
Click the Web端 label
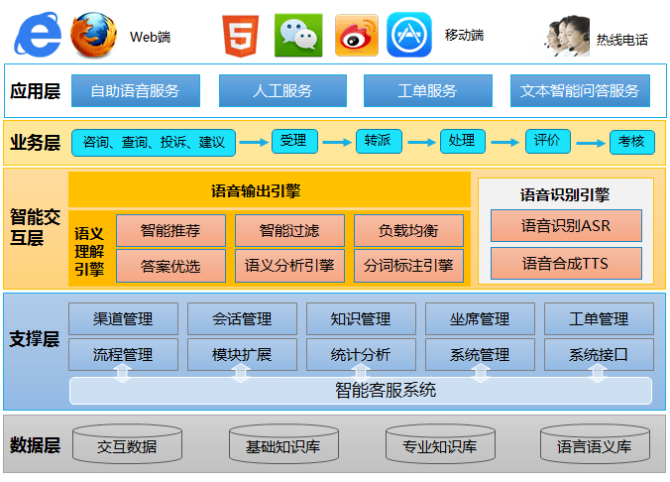pos(150,38)
